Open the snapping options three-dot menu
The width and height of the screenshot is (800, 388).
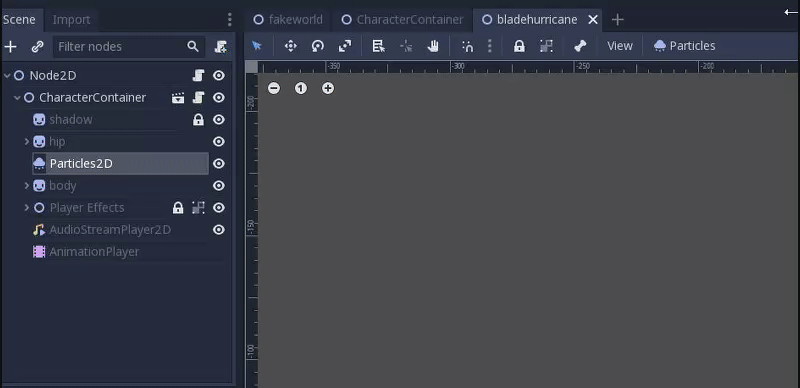tap(490, 46)
